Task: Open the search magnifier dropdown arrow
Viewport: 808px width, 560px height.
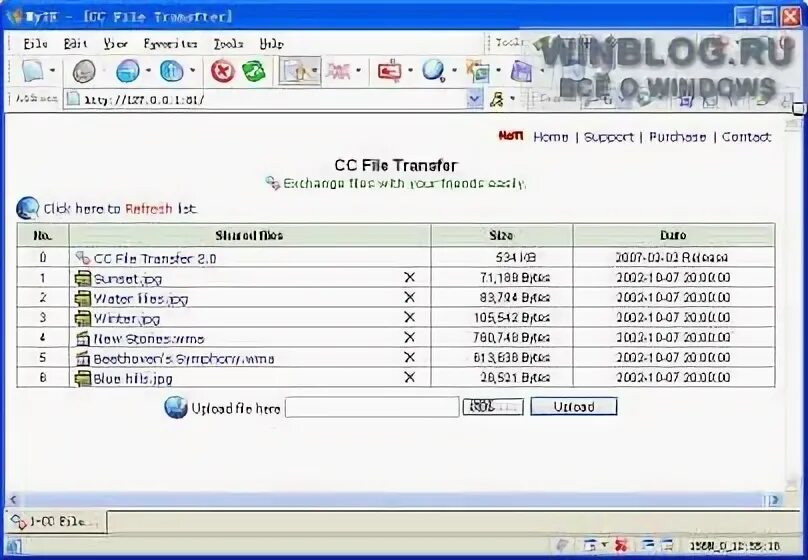Action: point(454,70)
